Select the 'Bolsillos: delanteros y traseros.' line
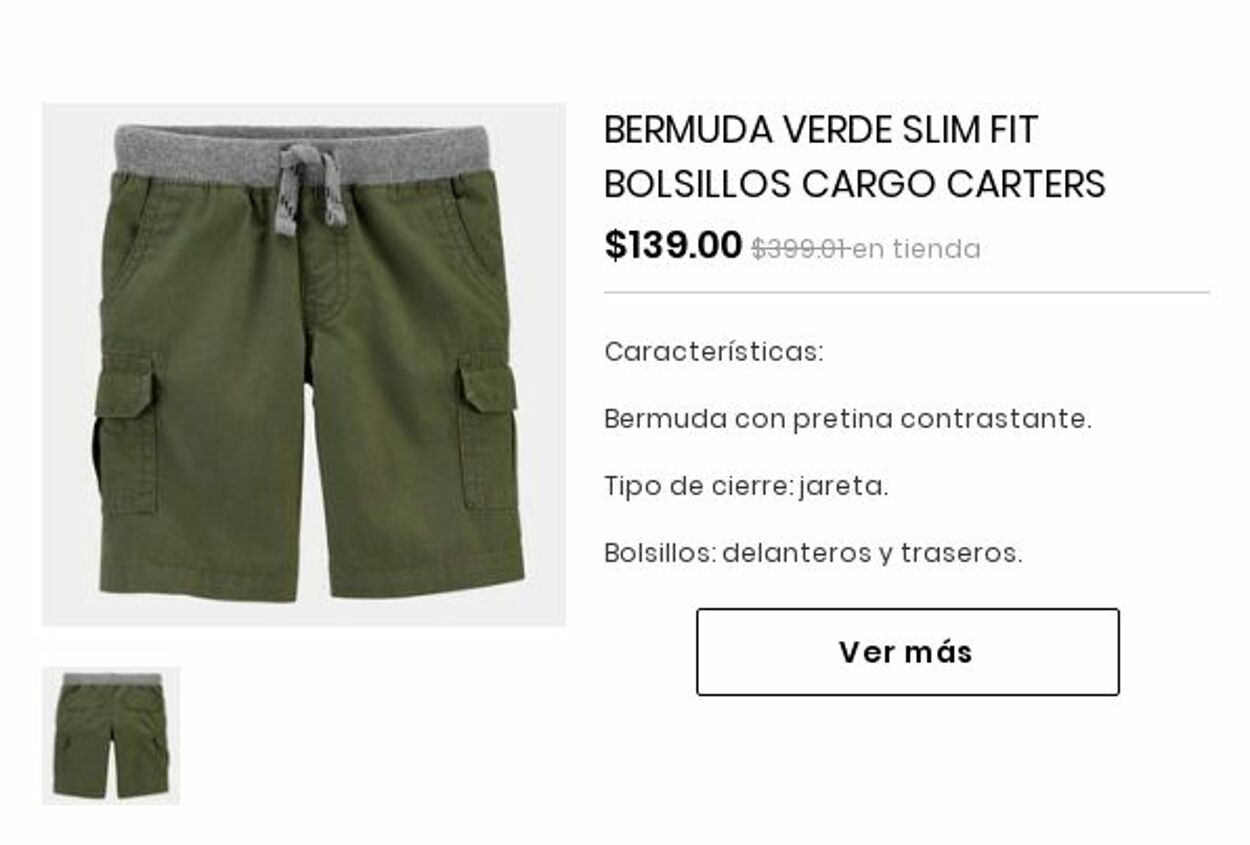 813,553
